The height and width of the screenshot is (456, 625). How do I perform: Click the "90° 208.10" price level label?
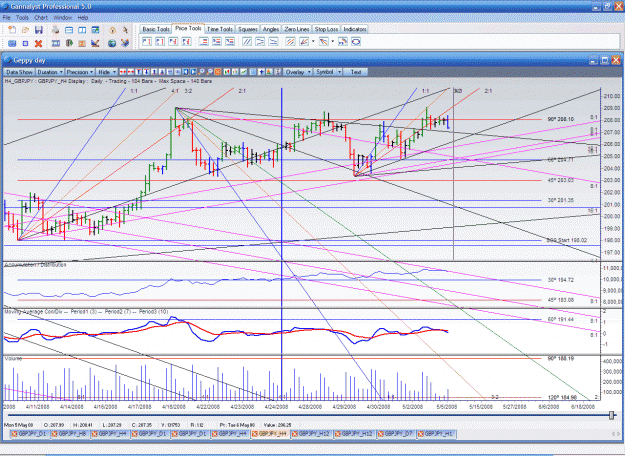point(560,119)
